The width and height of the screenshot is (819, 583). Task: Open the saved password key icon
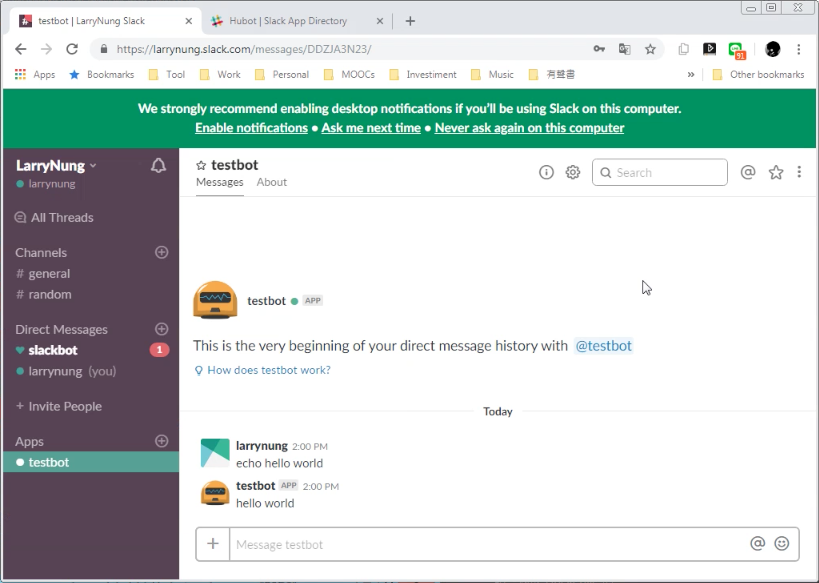599,49
